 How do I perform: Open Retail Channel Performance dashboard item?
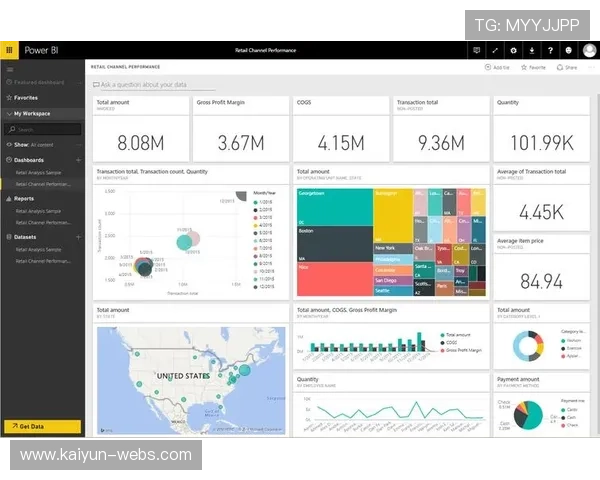click(x=43, y=184)
